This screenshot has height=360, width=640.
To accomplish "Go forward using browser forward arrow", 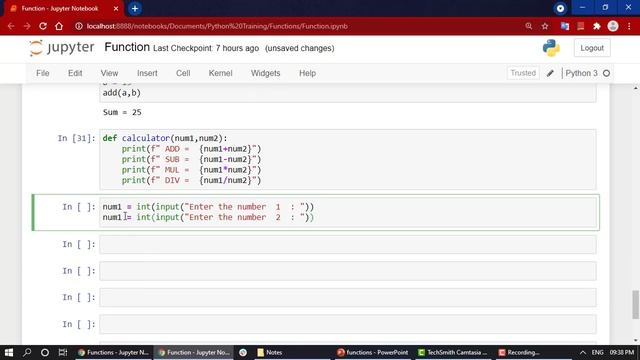I will (27, 26).
